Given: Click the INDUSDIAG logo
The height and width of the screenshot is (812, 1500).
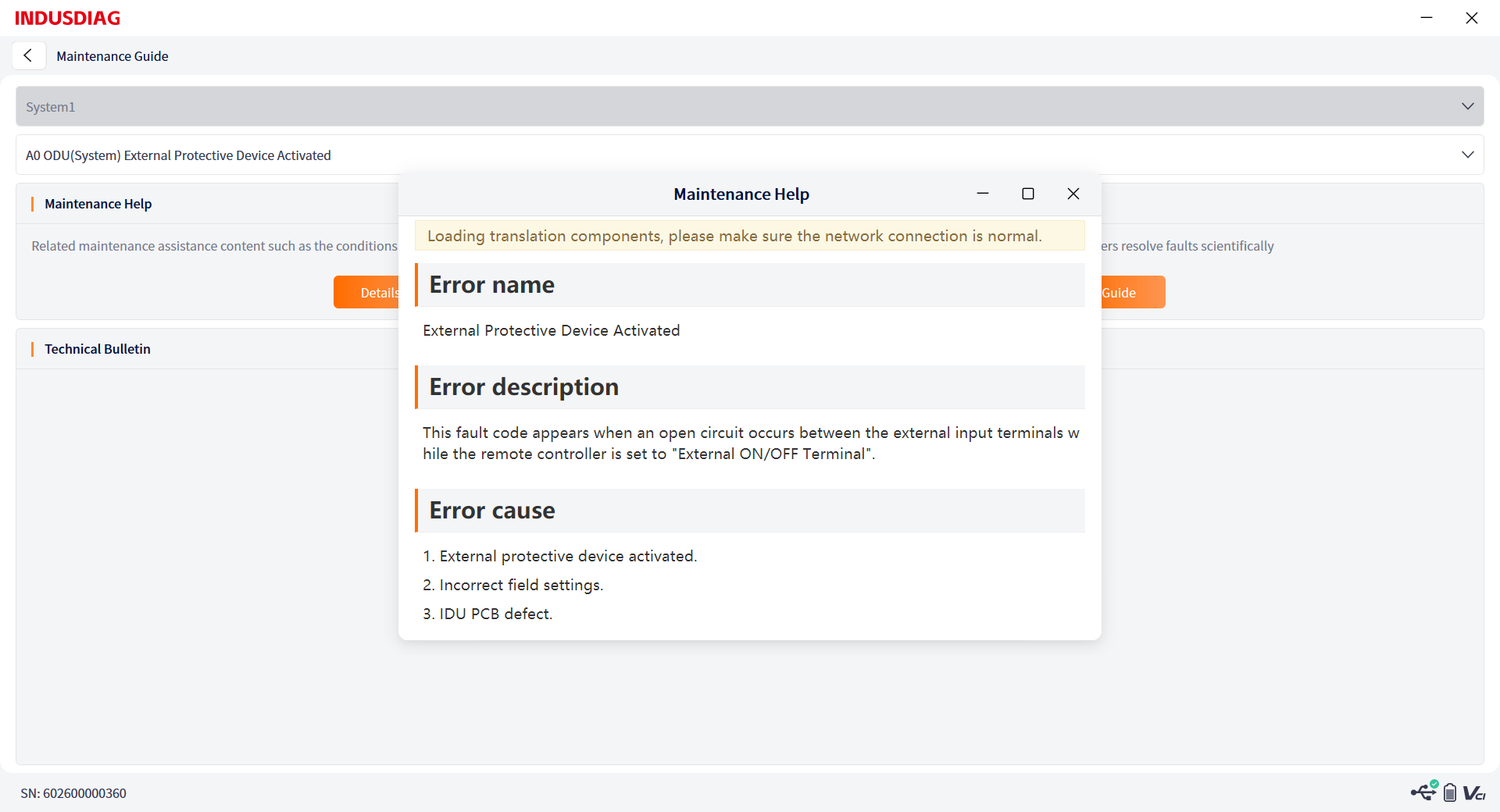Looking at the screenshot, I should pyautogui.click(x=67, y=18).
